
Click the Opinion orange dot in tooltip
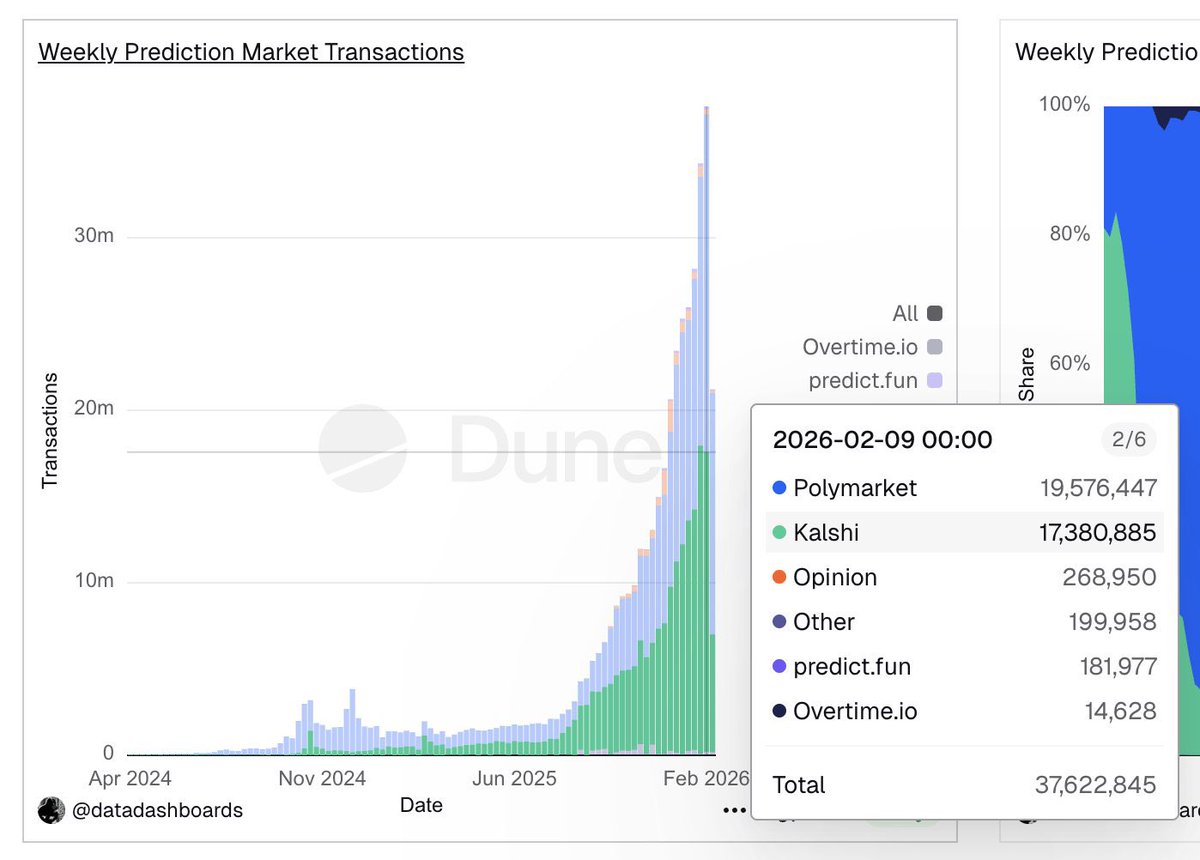point(780,578)
